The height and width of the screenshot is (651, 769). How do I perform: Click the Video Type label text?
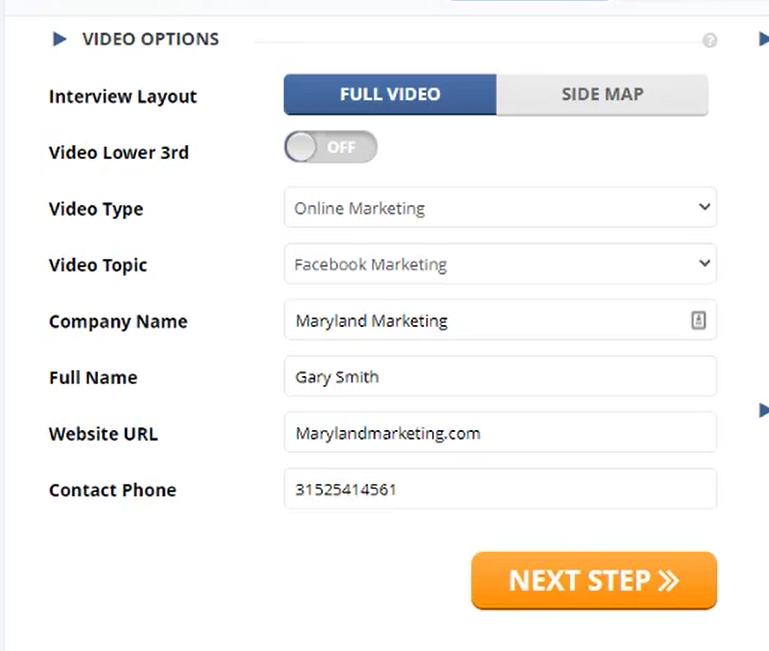click(x=96, y=209)
